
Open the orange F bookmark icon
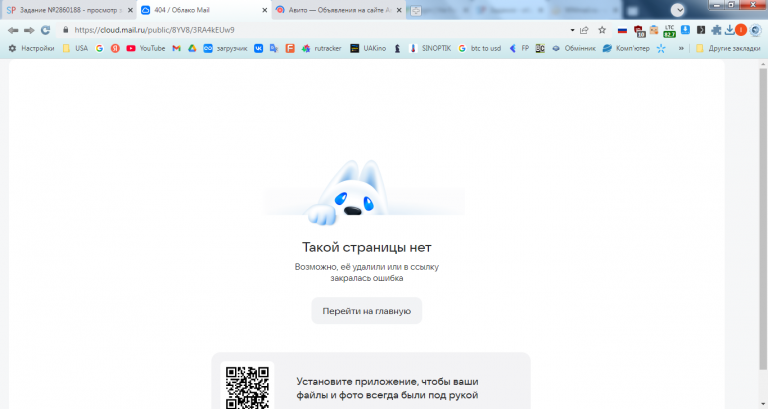[x=290, y=48]
